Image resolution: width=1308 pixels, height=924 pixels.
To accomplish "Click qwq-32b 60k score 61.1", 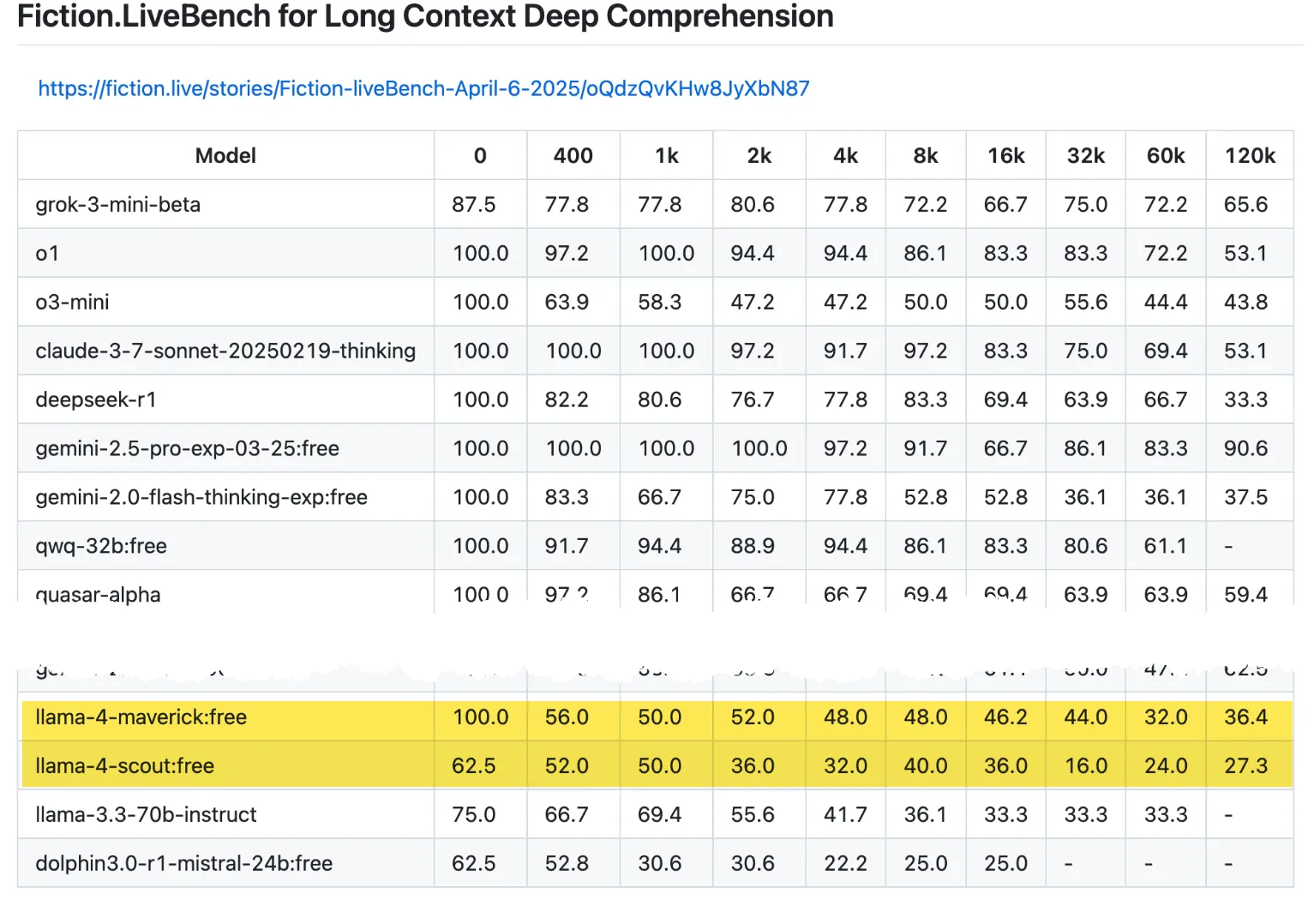I will (1166, 546).
